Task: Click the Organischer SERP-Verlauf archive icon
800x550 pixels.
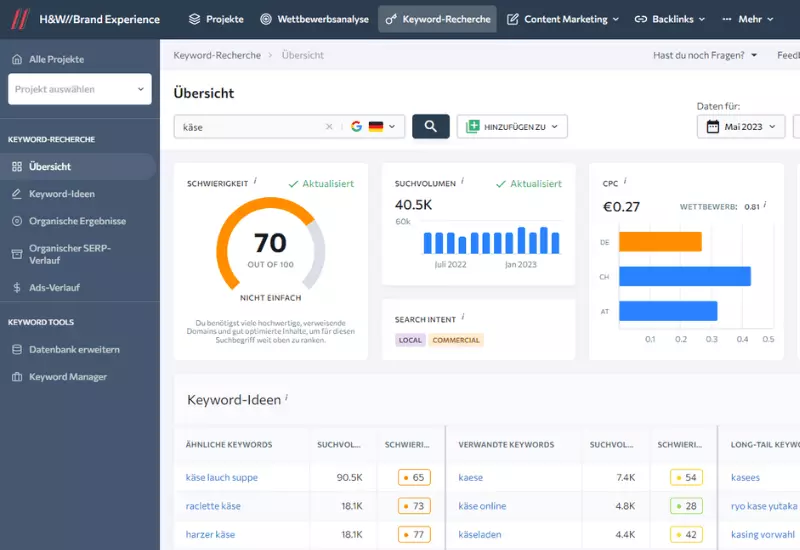Action: coord(17,254)
